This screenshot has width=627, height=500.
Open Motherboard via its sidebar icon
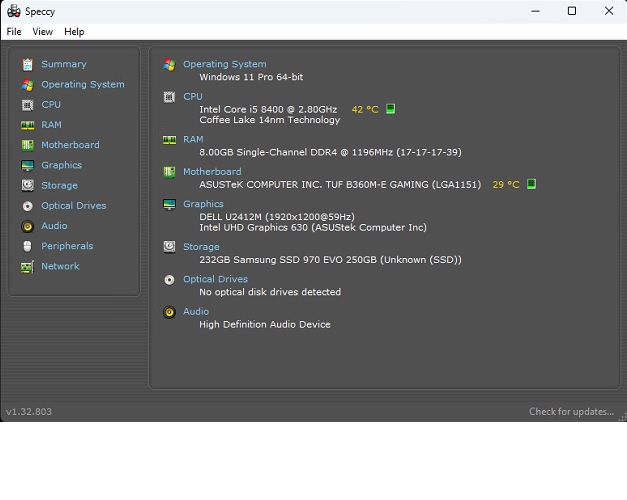point(28,145)
